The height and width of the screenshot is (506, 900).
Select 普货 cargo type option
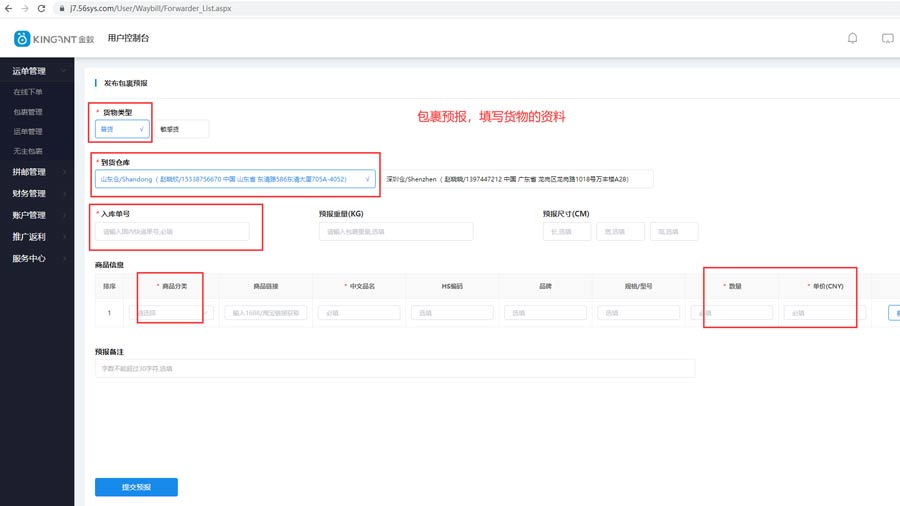121,129
